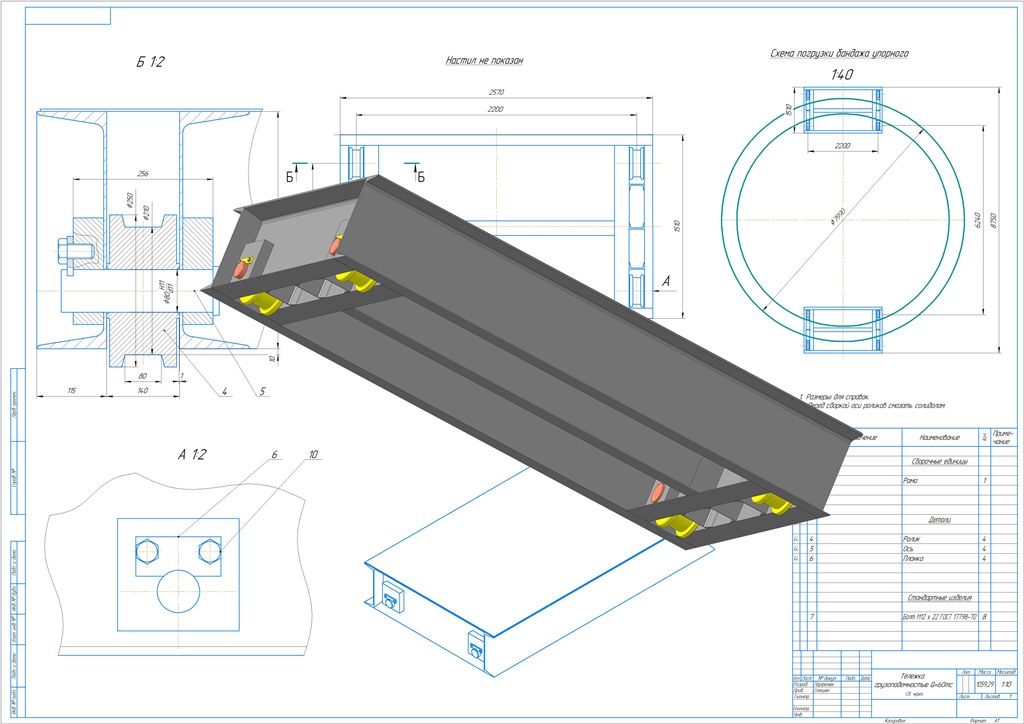Click the heading "Схема погрузки бандажа упорного"

[x=839, y=54]
